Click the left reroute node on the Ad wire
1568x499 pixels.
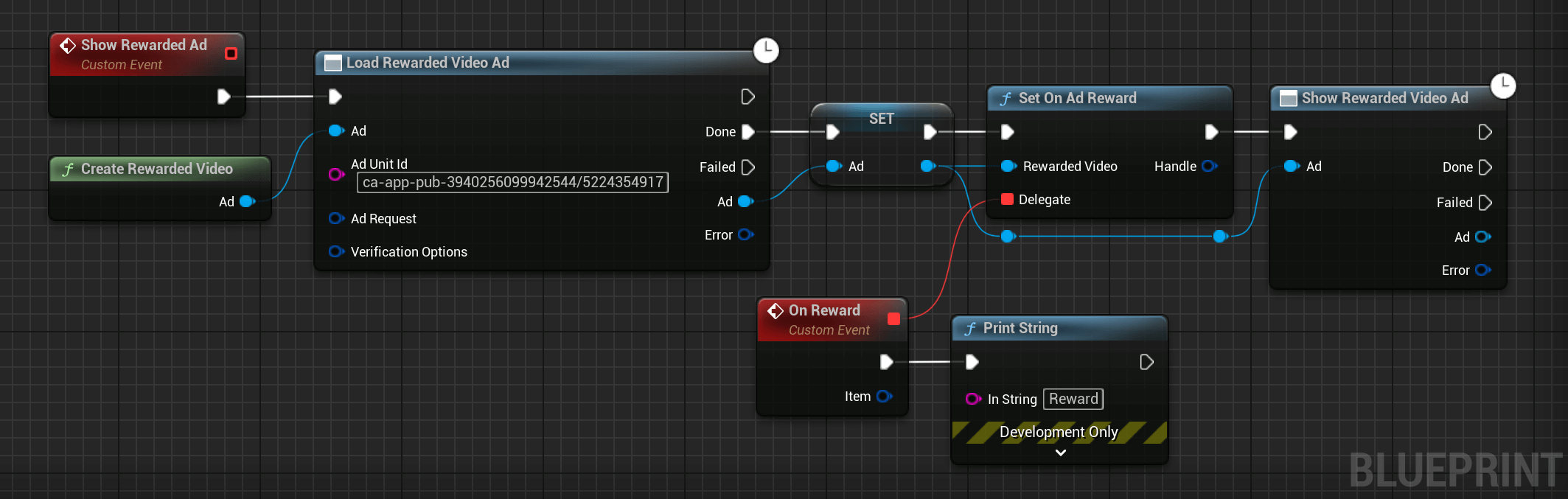[x=1008, y=236]
